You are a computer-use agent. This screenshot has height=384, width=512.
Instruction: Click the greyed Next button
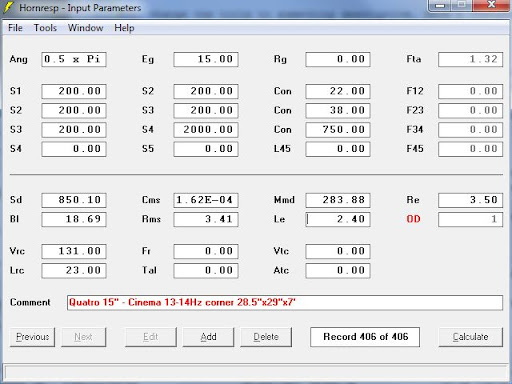[83, 337]
